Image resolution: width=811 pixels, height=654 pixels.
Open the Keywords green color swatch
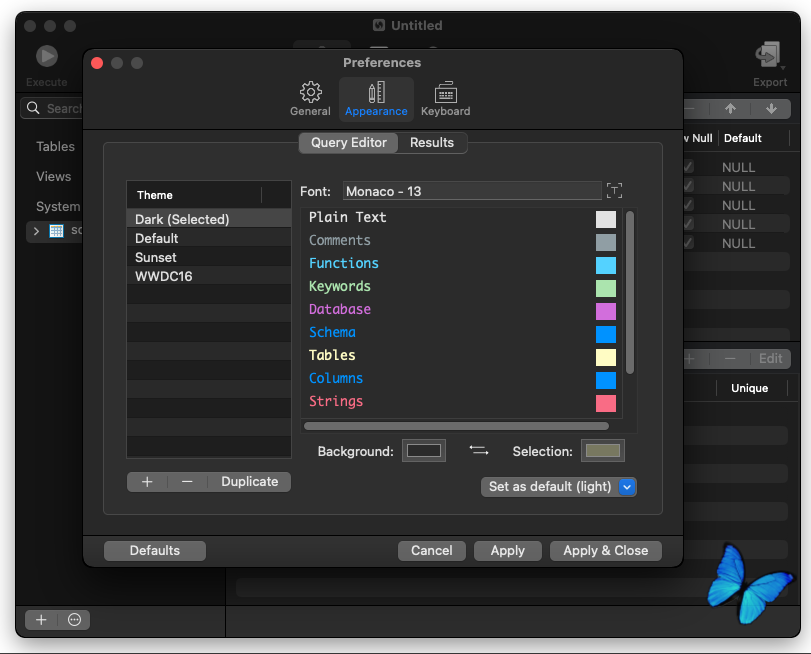(x=606, y=288)
